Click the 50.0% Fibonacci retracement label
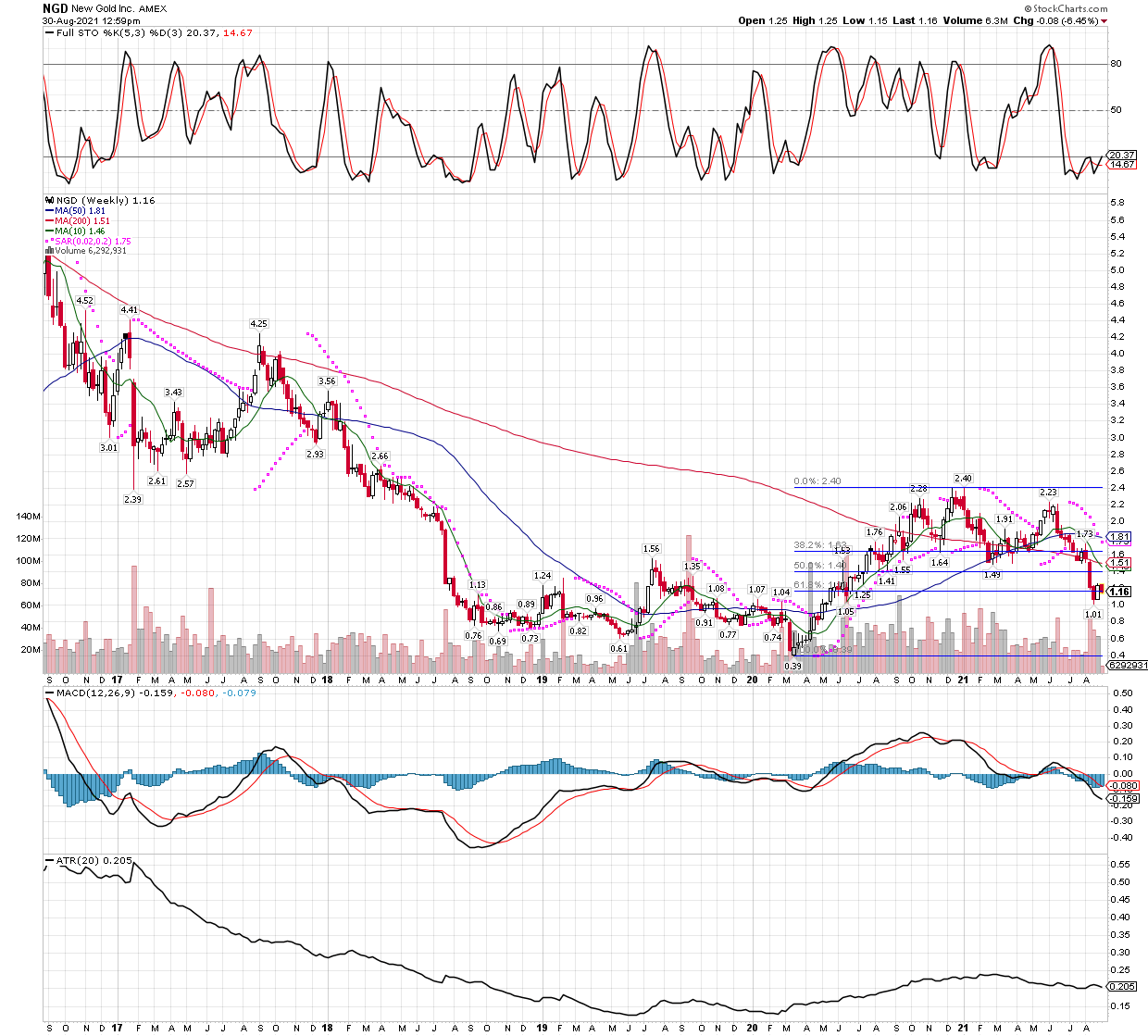 pyautogui.click(x=819, y=566)
